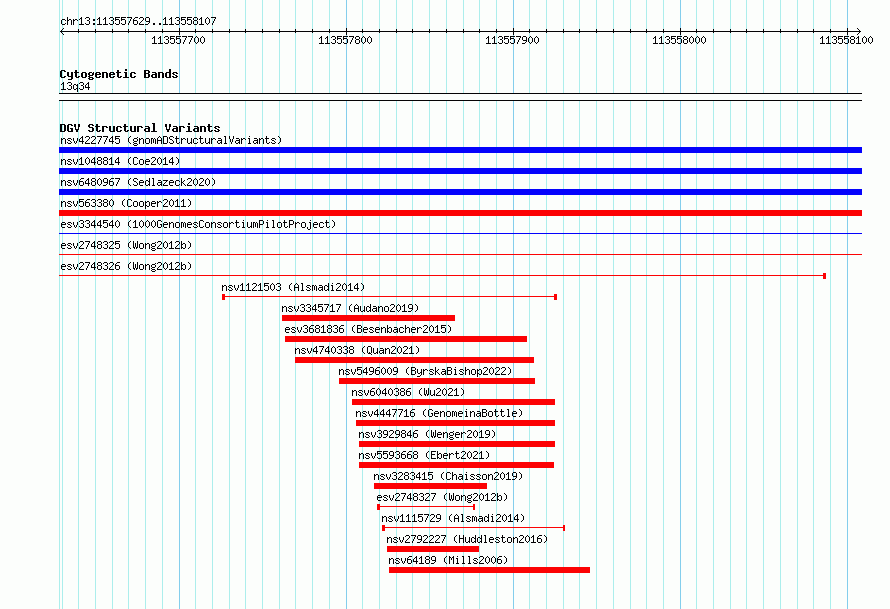890x609 pixels.
Task: Select the DGV Structural Variants track heading
Action: (x=140, y=128)
